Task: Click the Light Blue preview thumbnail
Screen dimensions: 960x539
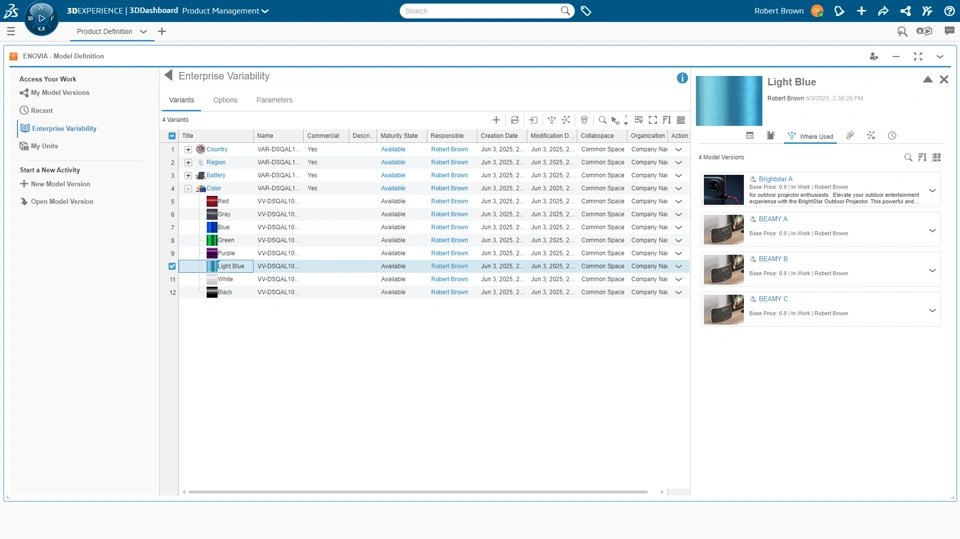Action: (x=729, y=100)
